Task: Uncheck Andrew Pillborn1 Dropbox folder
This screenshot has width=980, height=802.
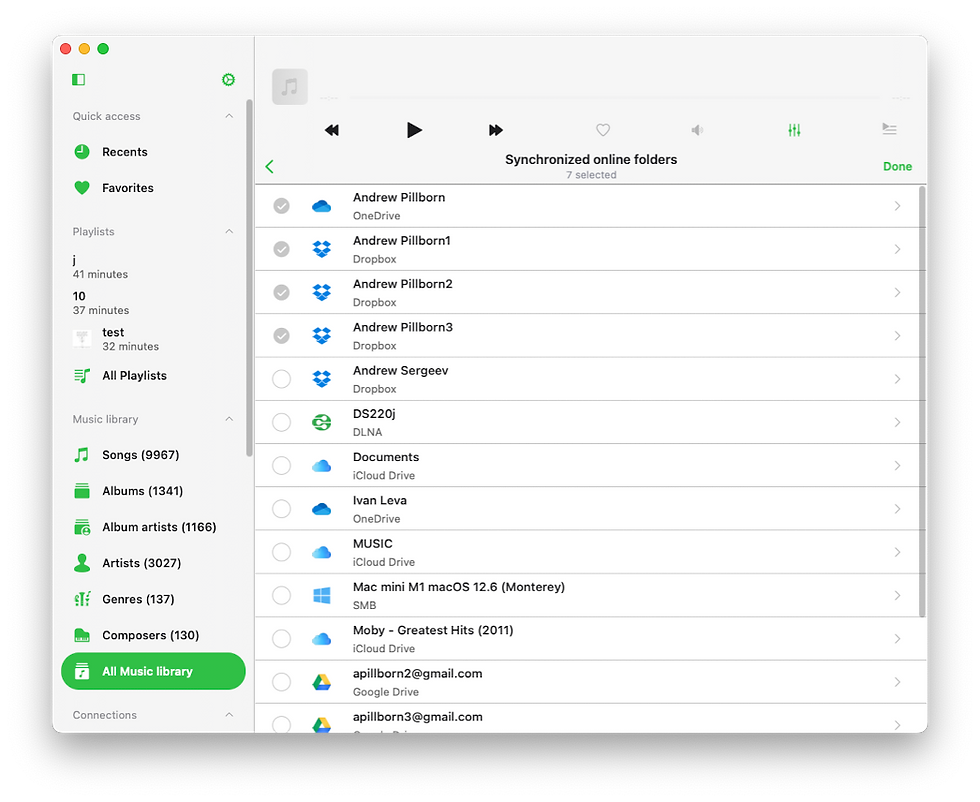Action: click(282, 249)
